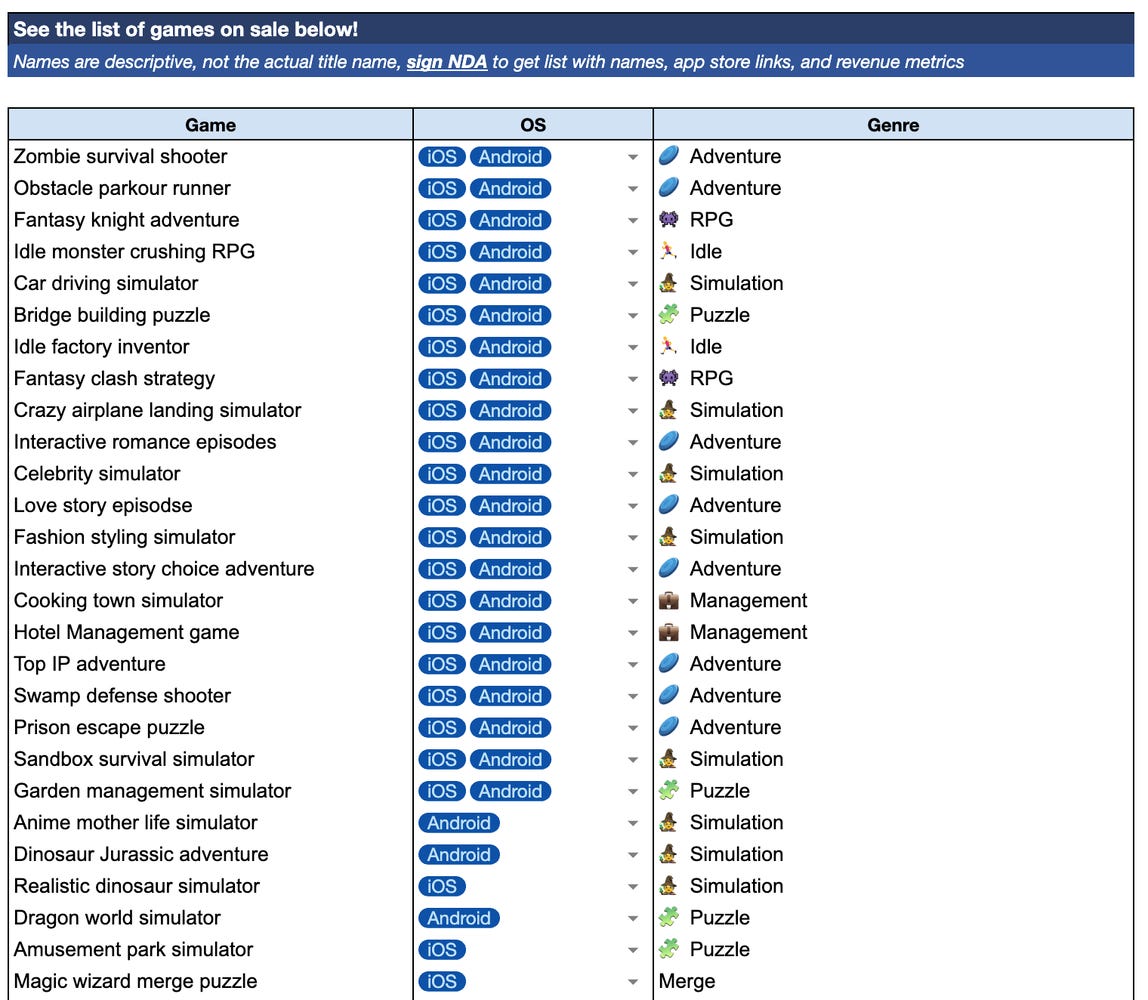Click Adventure icon in Zombie survival shooter row
The height and width of the screenshot is (1000, 1148).
[x=668, y=156]
